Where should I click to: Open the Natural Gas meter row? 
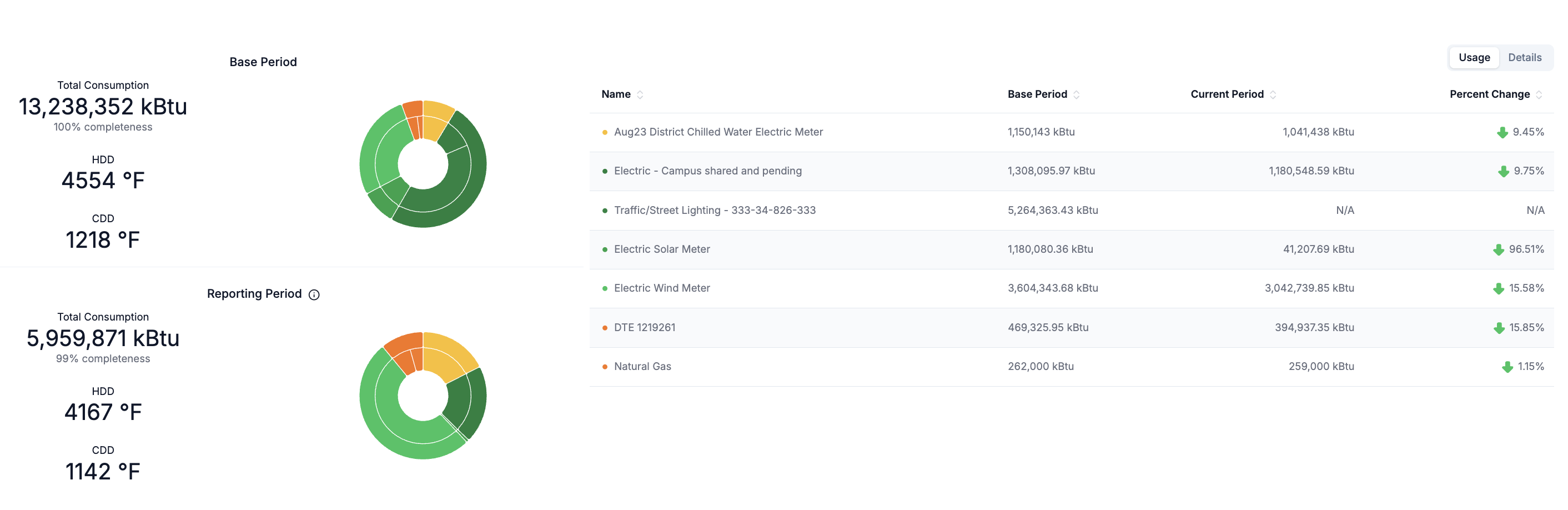[642, 366]
